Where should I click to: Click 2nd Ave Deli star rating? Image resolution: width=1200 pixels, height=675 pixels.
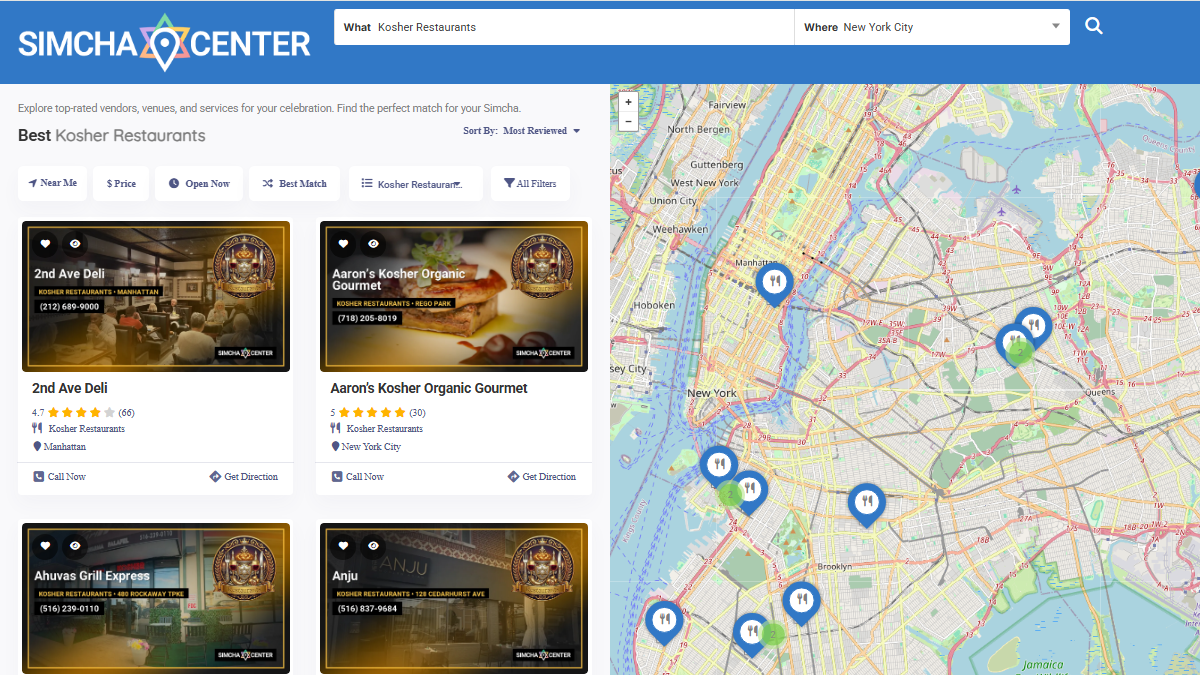(81, 412)
